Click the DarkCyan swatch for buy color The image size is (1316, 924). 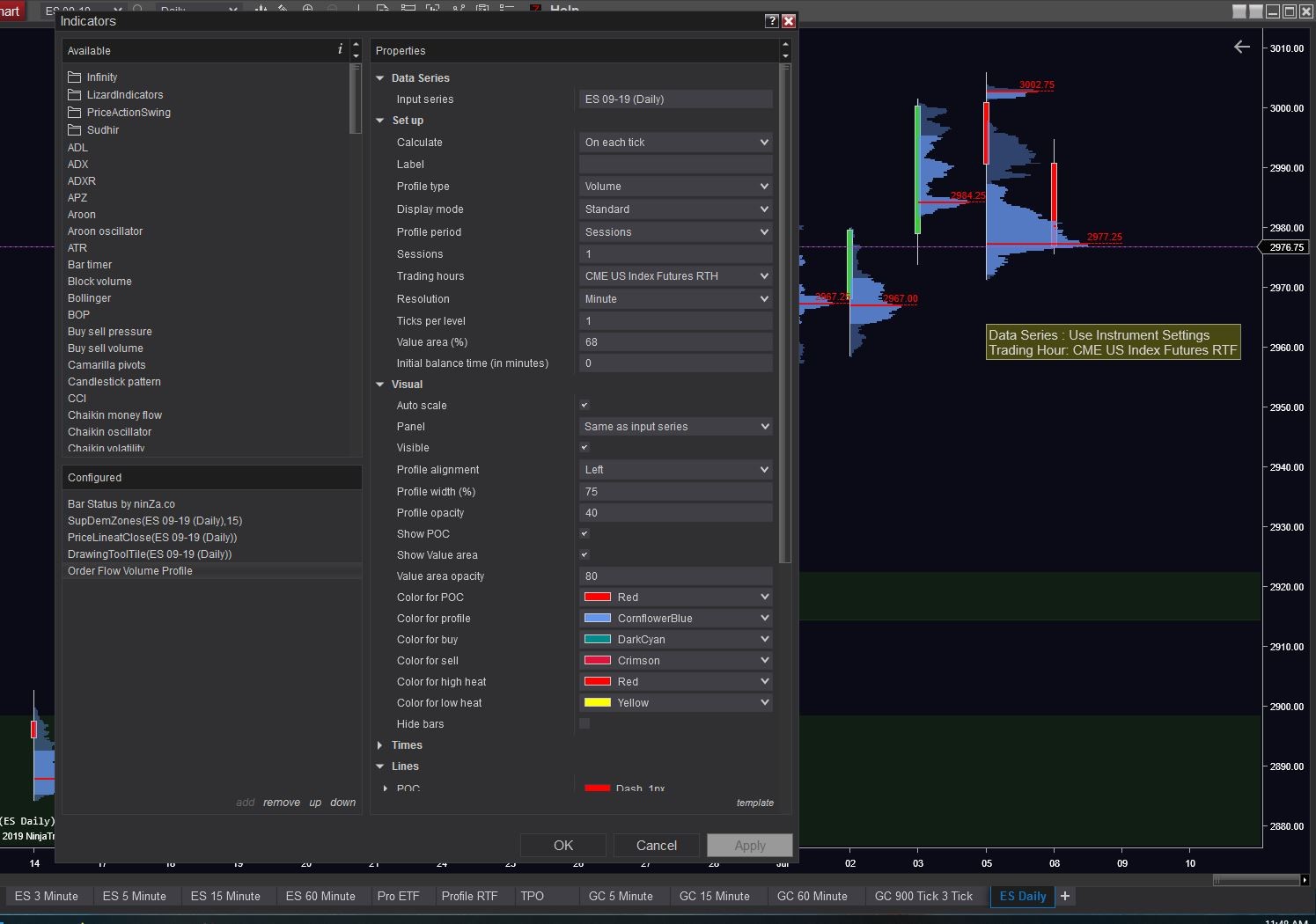pos(598,640)
